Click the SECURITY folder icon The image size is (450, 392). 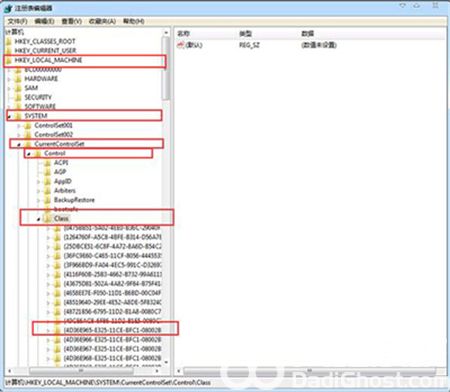pyautogui.click(x=18, y=97)
